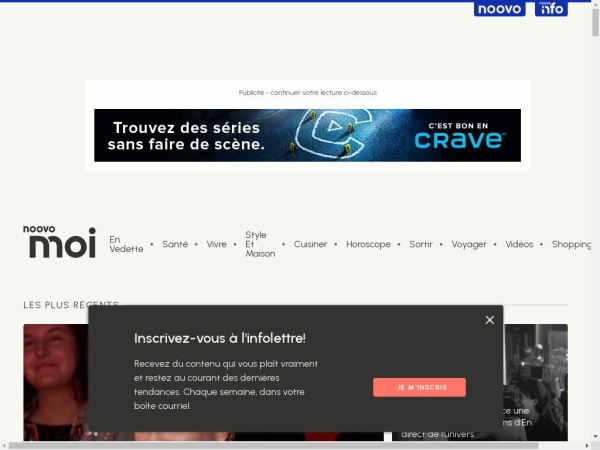Open the noovo logo link
The image size is (600, 450).
pos(499,9)
